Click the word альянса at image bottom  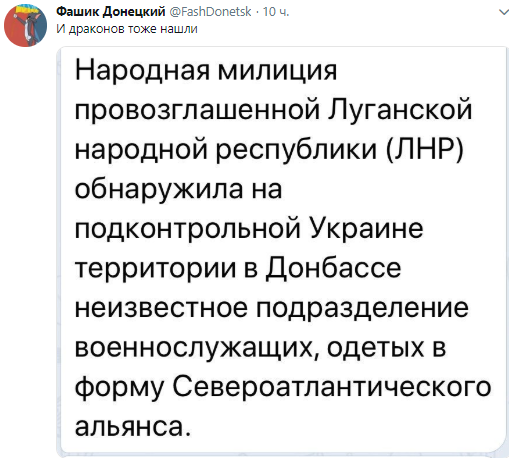133,427
